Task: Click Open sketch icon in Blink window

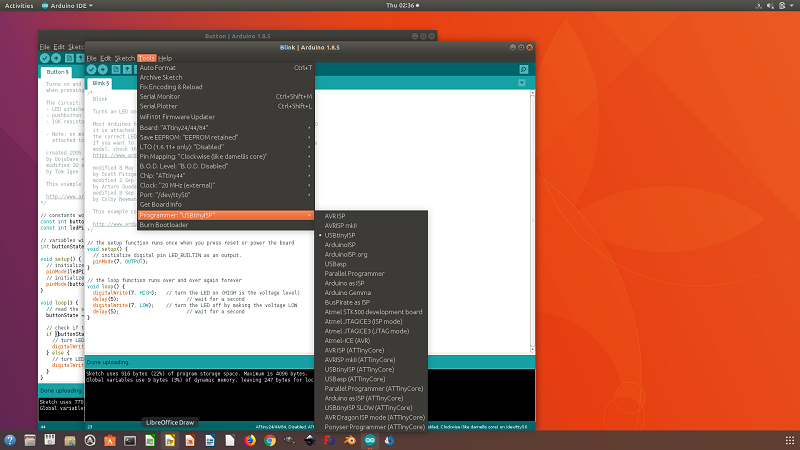Action: pos(127,69)
